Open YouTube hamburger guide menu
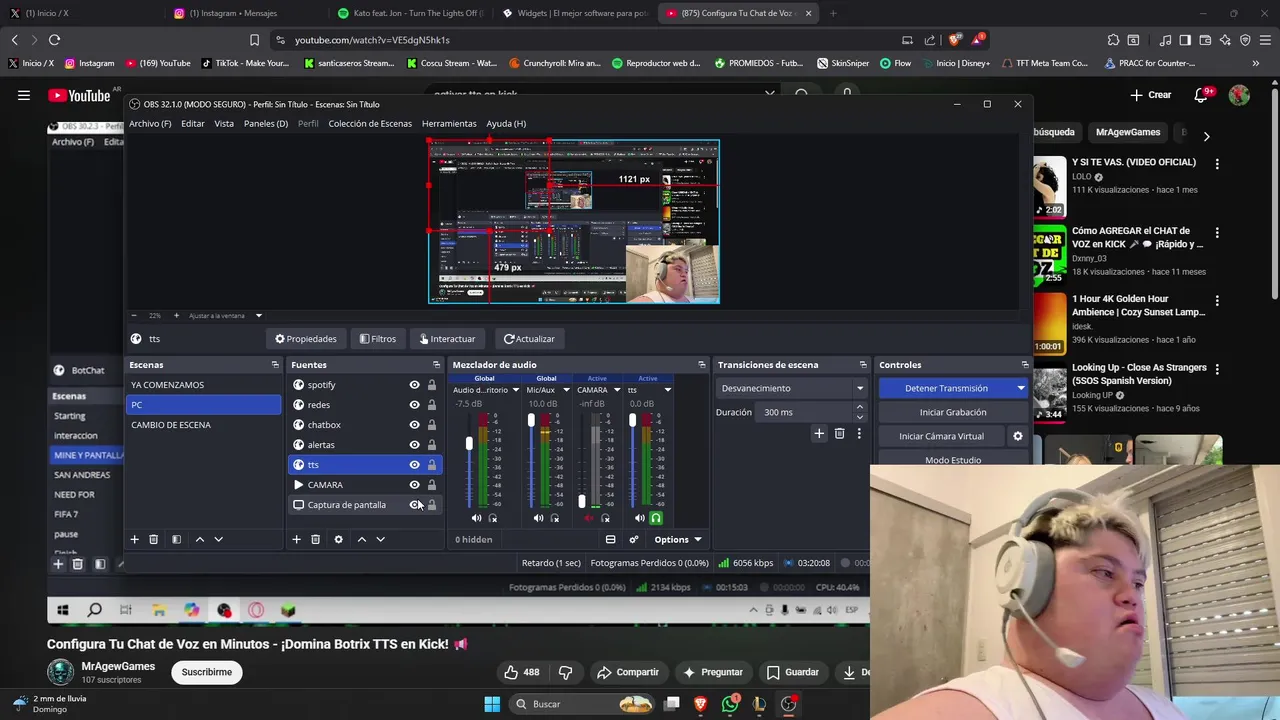The image size is (1280, 720). pyautogui.click(x=23, y=95)
